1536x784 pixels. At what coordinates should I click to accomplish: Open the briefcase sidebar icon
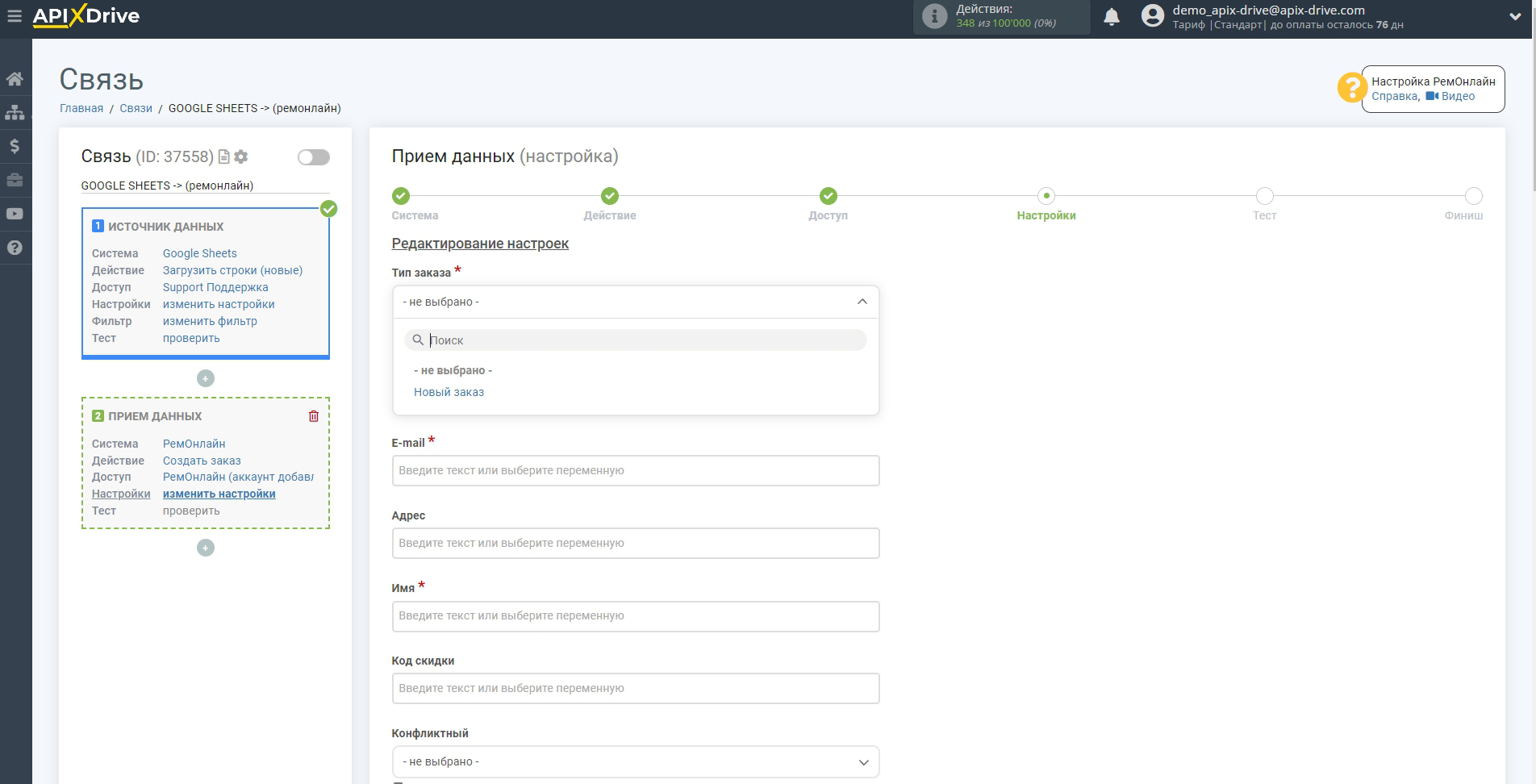point(15,180)
